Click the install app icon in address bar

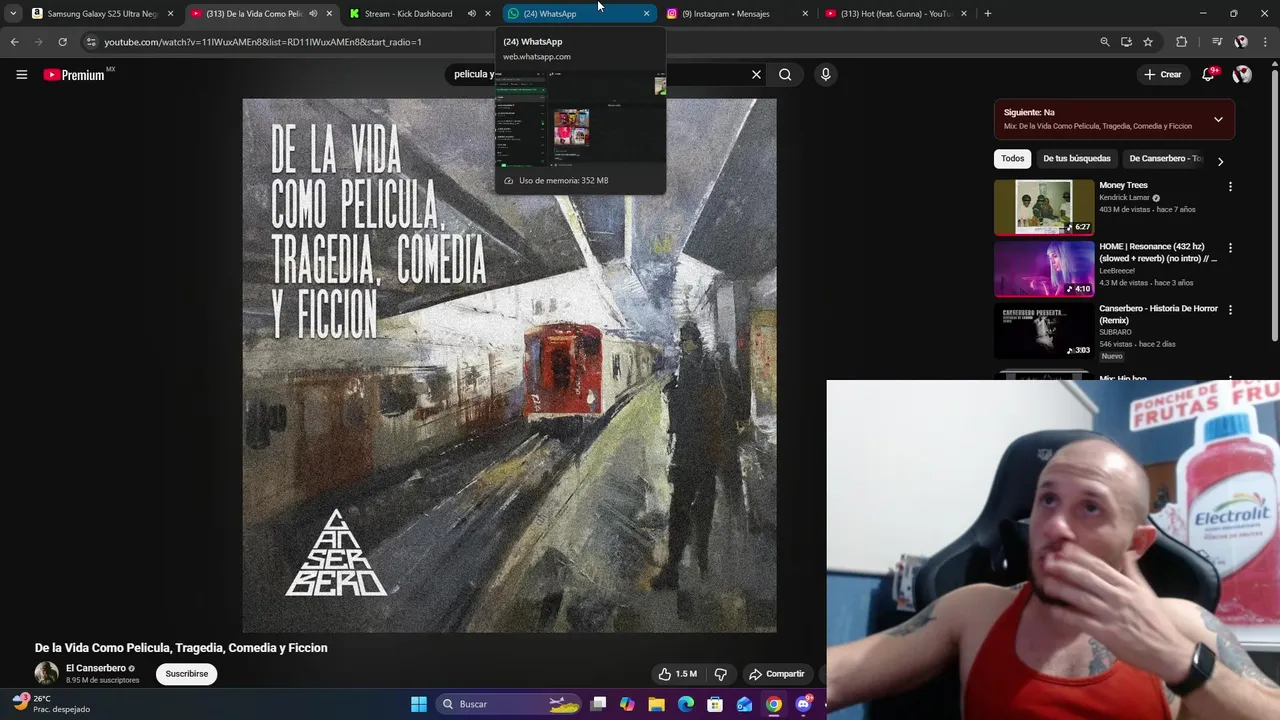(x=1126, y=42)
